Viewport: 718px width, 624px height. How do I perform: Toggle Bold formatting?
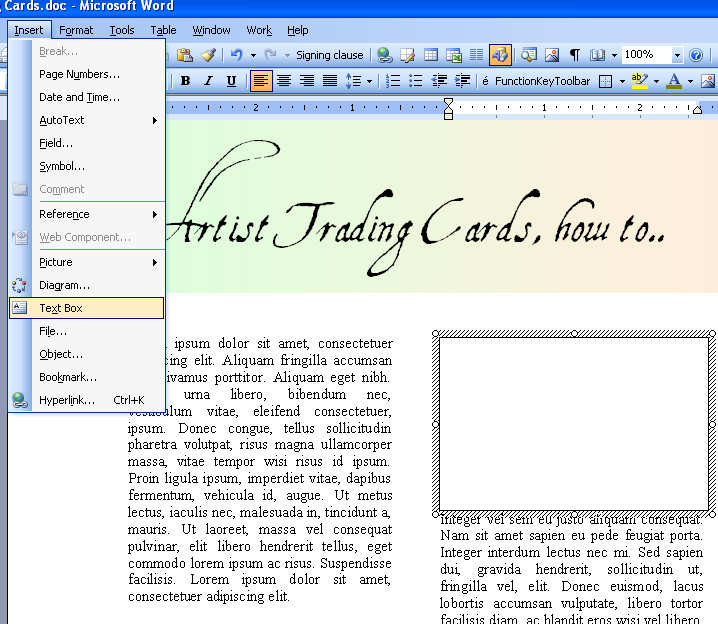coord(185,81)
